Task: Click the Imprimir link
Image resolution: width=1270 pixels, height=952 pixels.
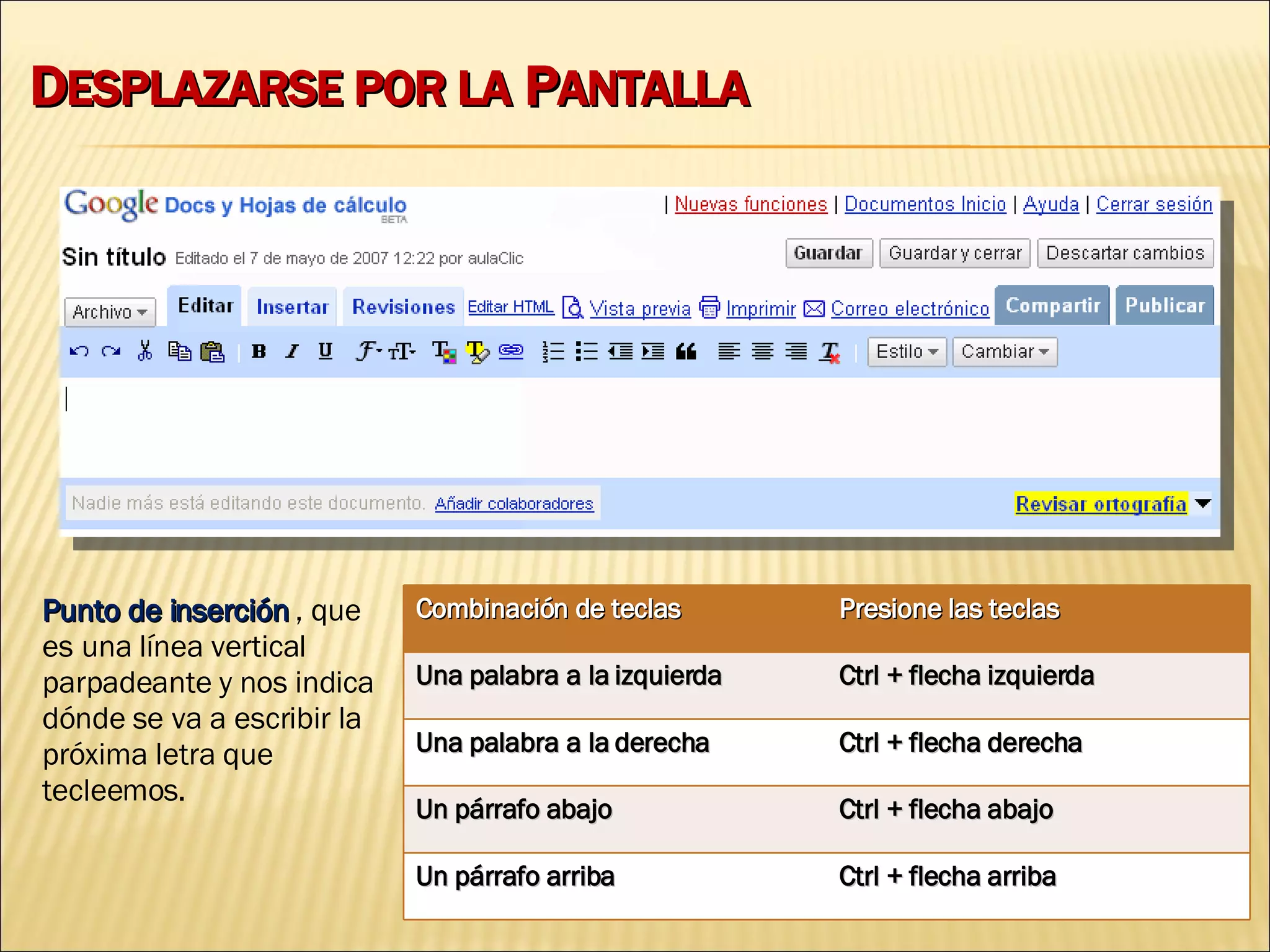Action: pyautogui.click(x=761, y=308)
